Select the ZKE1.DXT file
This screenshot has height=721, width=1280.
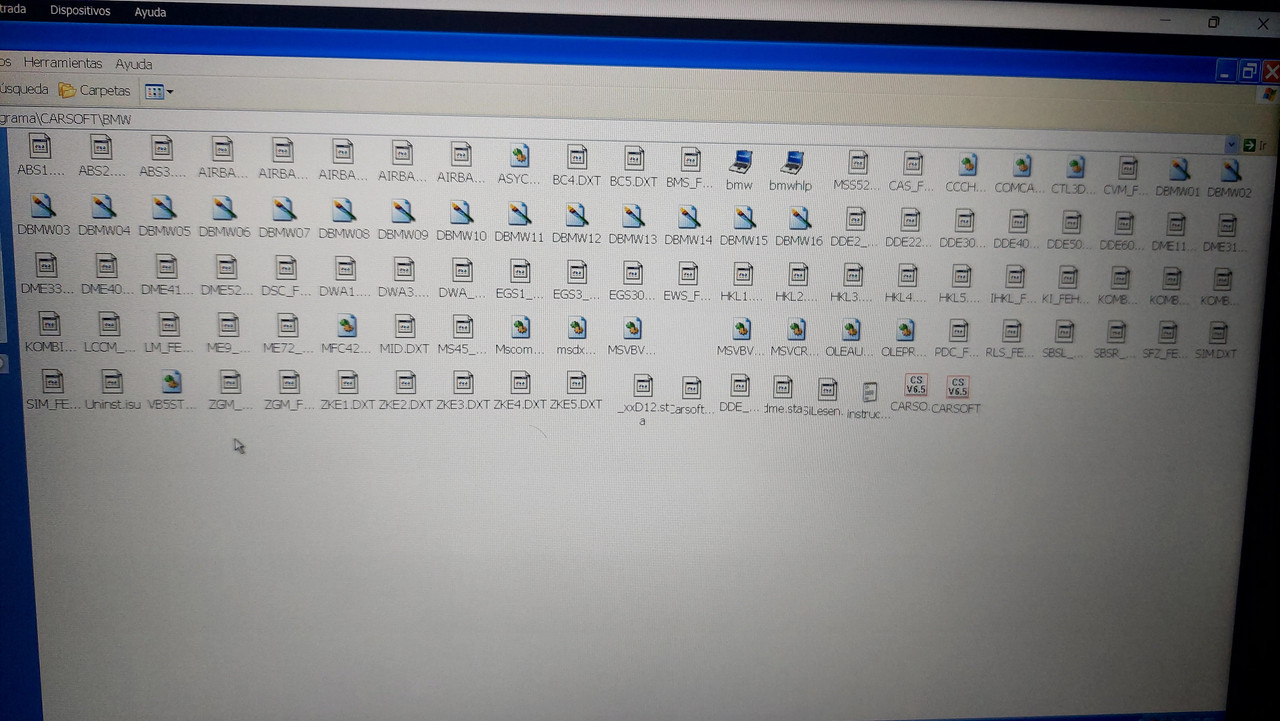[348, 382]
